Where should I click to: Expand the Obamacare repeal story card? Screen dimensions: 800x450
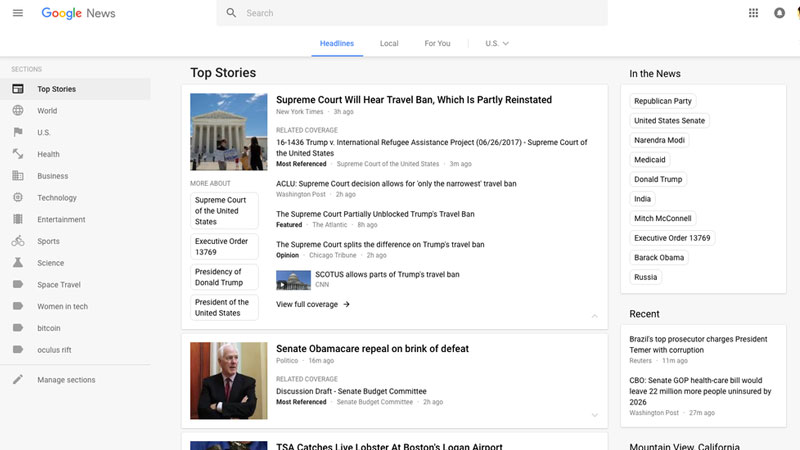[594, 415]
